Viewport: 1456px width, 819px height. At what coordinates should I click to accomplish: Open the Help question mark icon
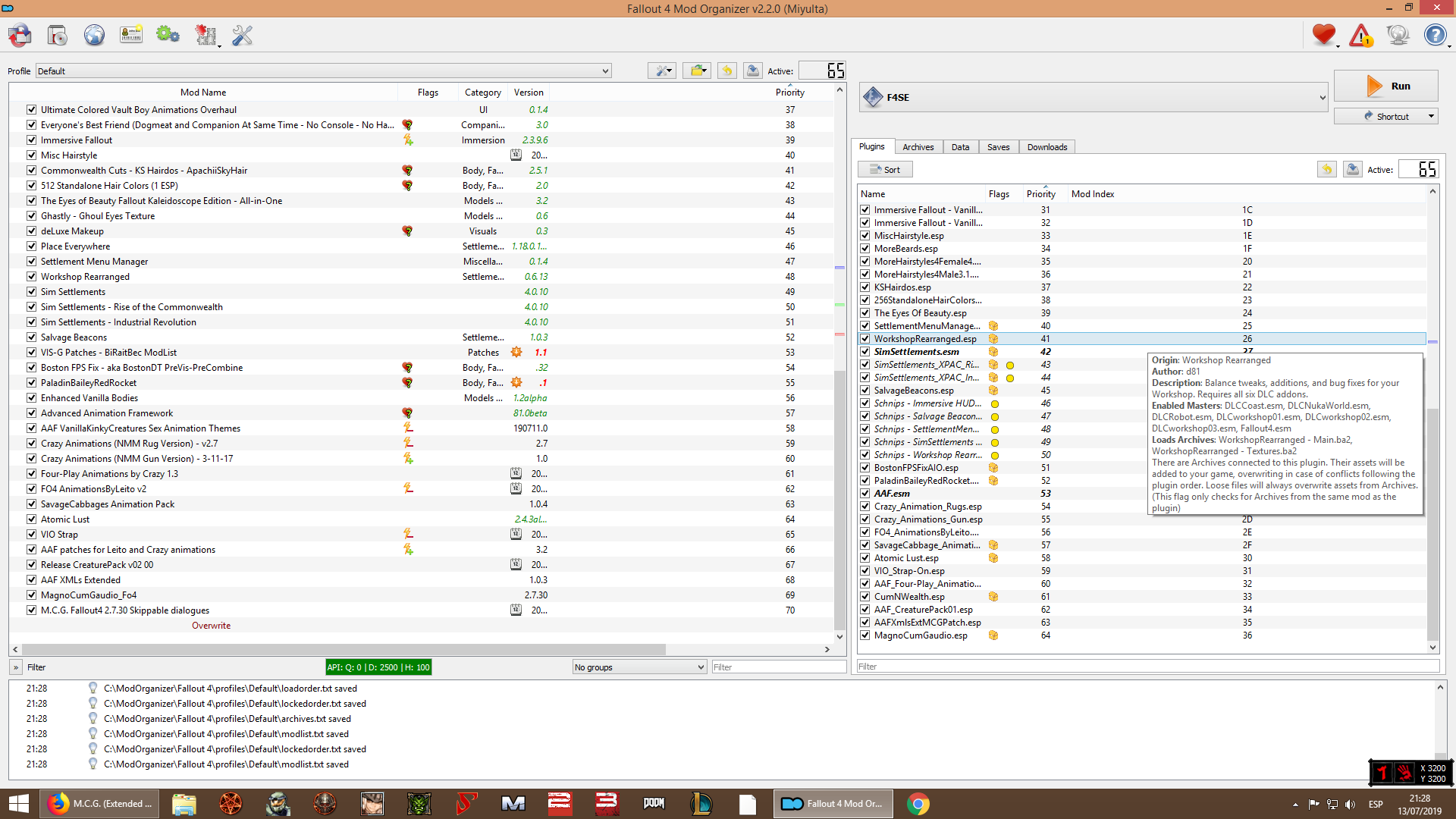1436,35
